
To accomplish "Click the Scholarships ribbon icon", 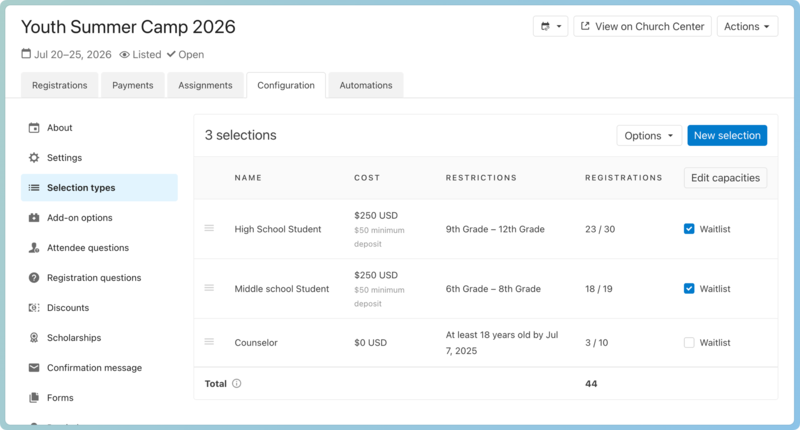I will coord(34,338).
